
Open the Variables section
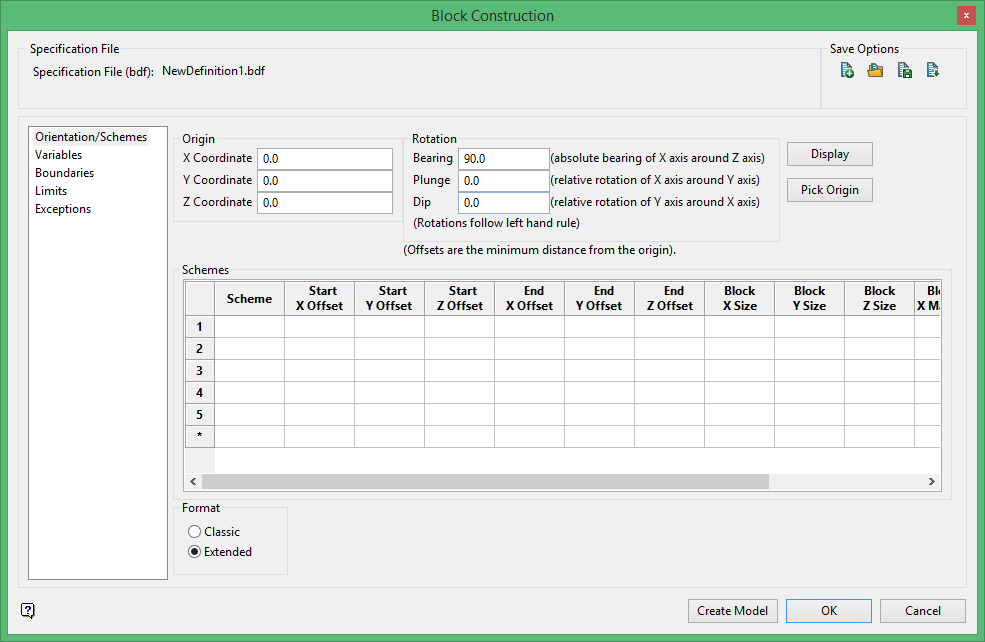tap(58, 155)
